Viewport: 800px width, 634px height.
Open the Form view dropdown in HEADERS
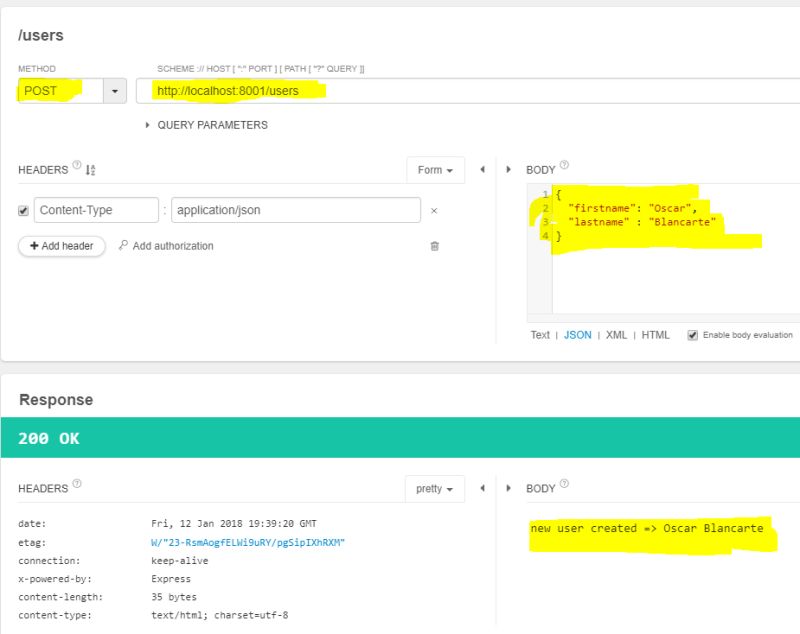(434, 170)
